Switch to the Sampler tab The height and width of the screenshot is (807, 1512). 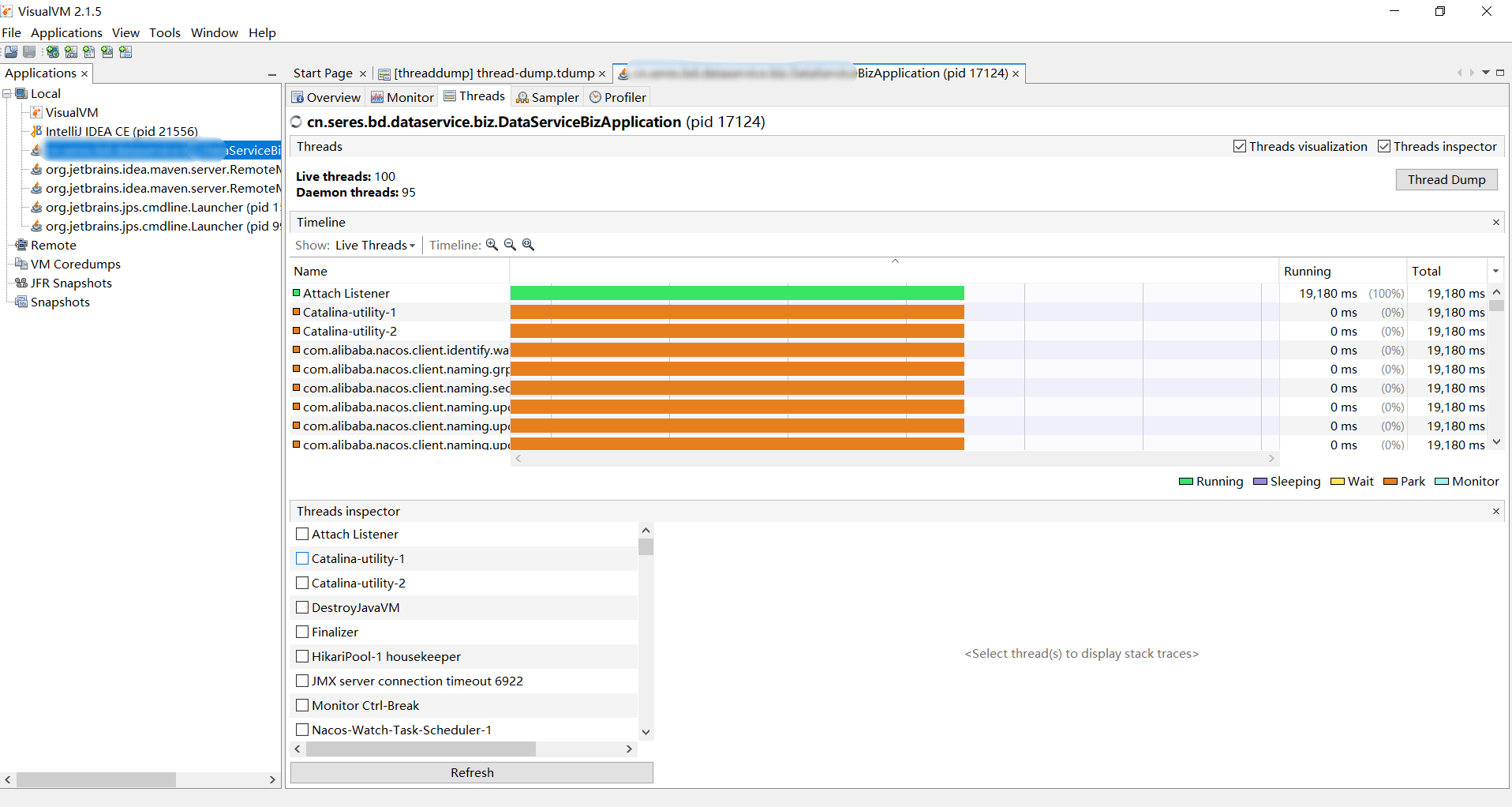pos(548,97)
